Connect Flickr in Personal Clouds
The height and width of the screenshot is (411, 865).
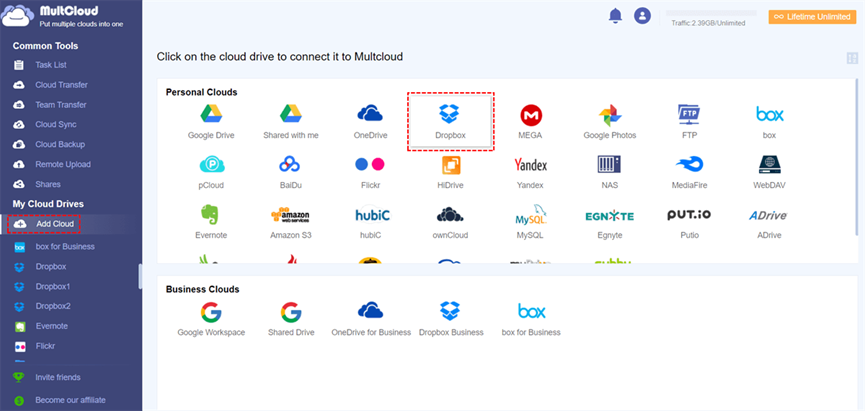tap(370, 172)
